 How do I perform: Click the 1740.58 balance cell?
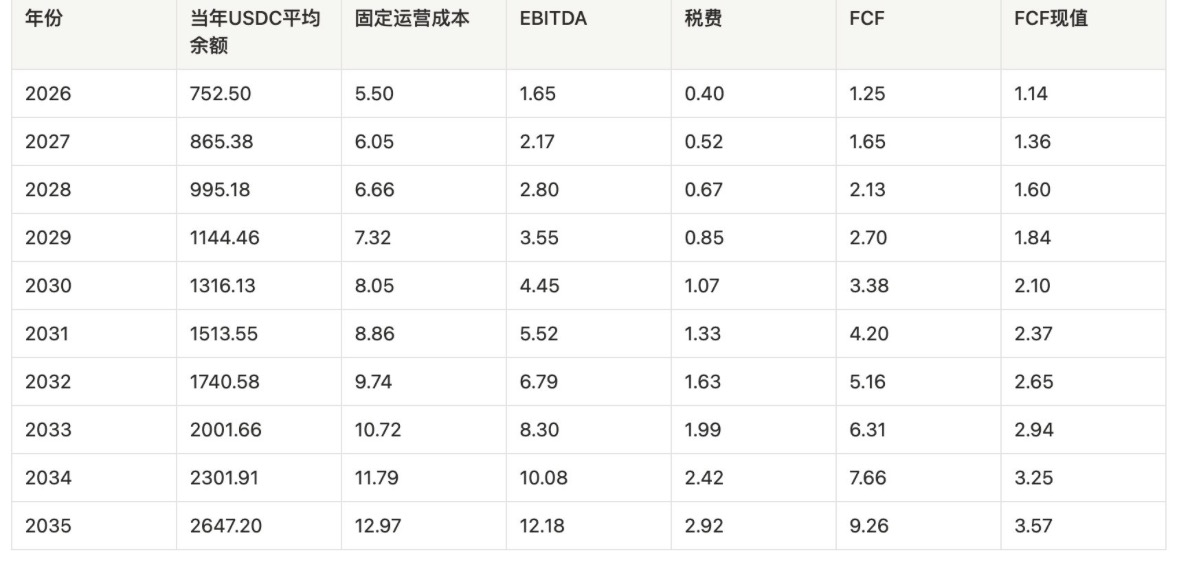pyautogui.click(x=224, y=382)
